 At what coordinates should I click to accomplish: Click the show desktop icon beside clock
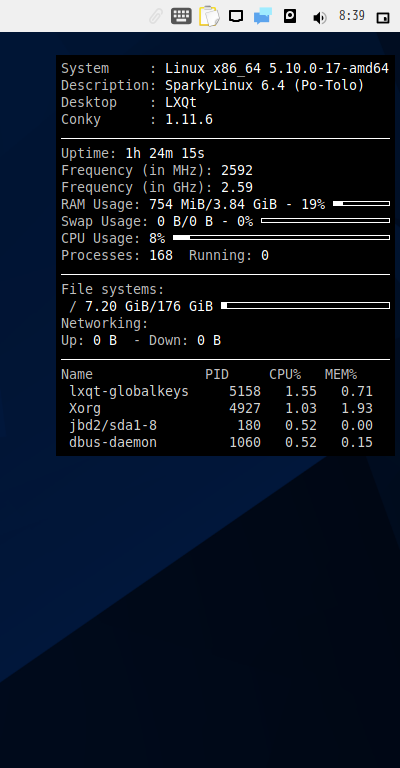pyautogui.click(x=383, y=18)
